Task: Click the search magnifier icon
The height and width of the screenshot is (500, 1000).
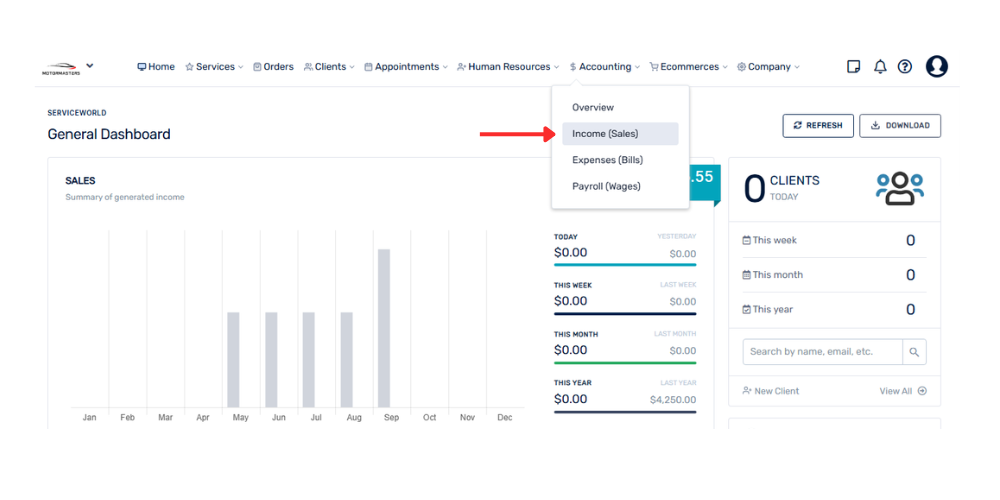Action: pos(914,352)
